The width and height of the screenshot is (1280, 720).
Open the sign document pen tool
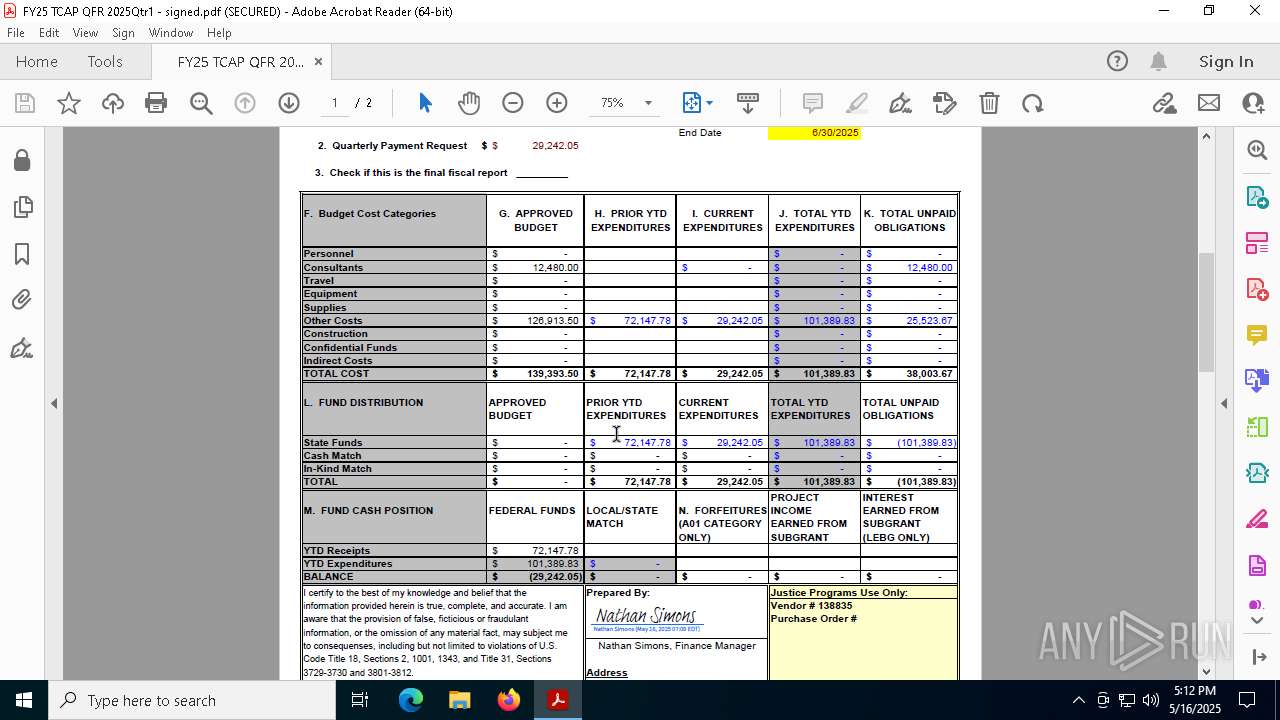[x=900, y=103]
